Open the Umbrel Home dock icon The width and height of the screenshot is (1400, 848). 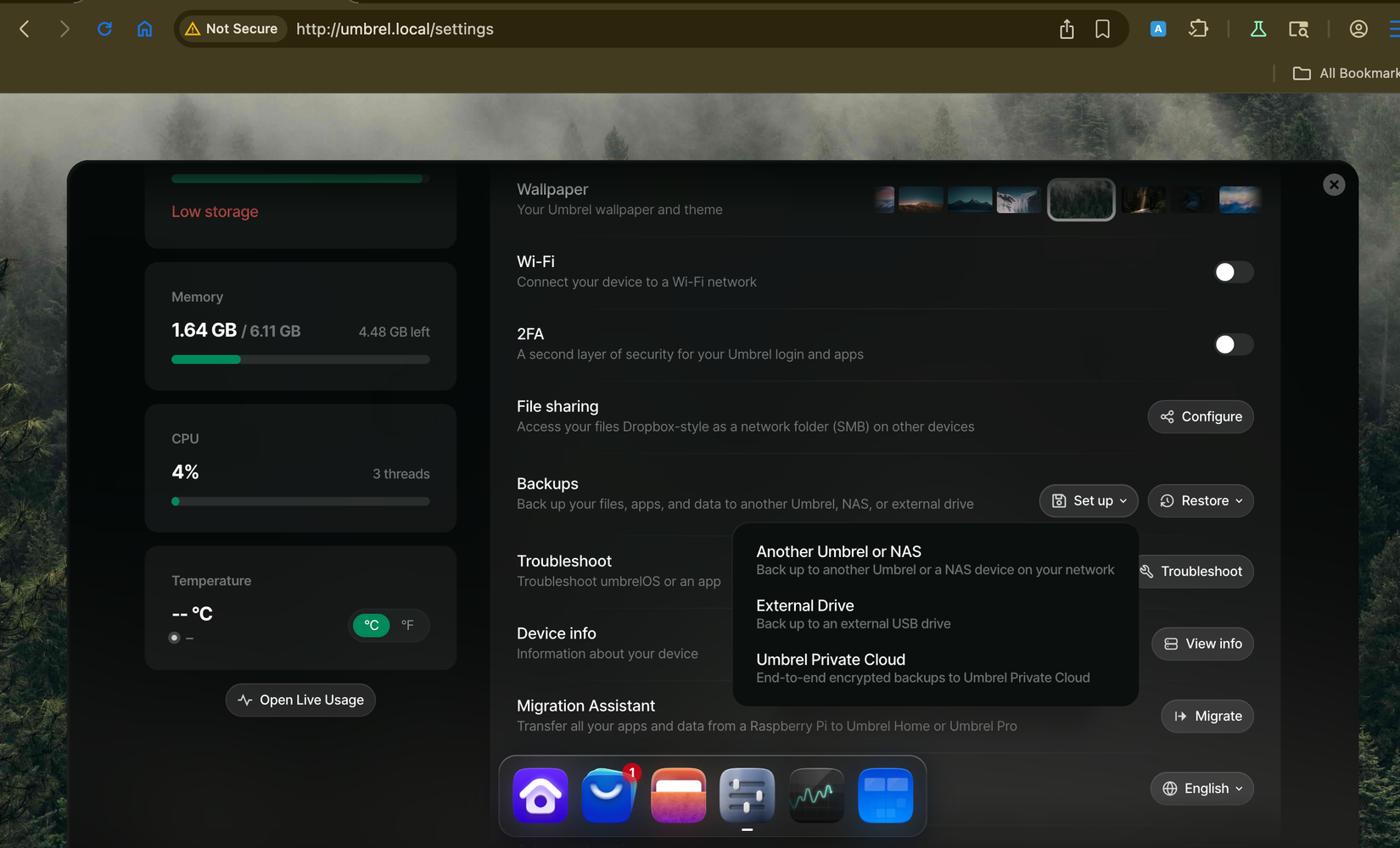coord(540,795)
